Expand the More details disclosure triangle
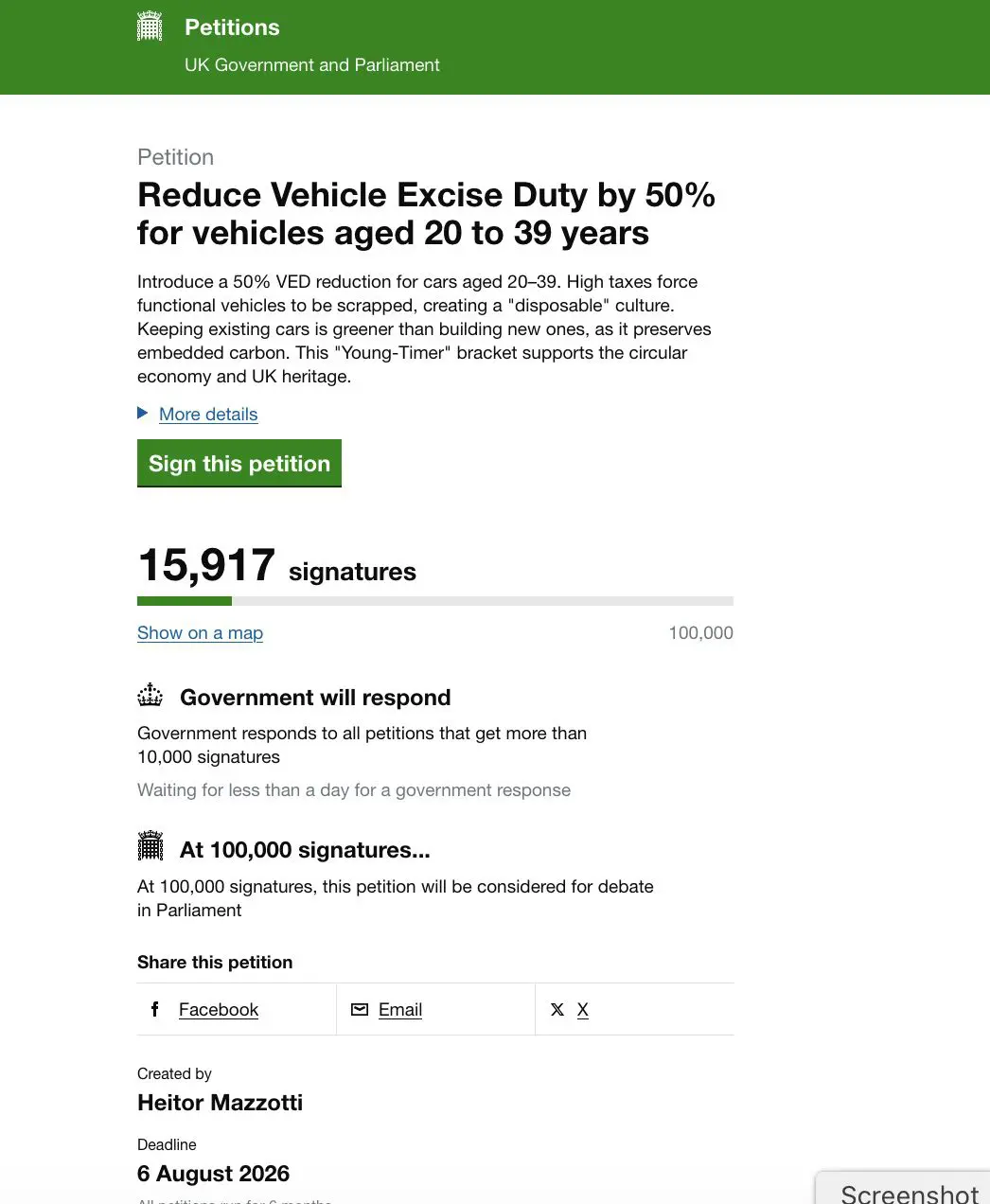The width and height of the screenshot is (990, 1204). [x=143, y=413]
